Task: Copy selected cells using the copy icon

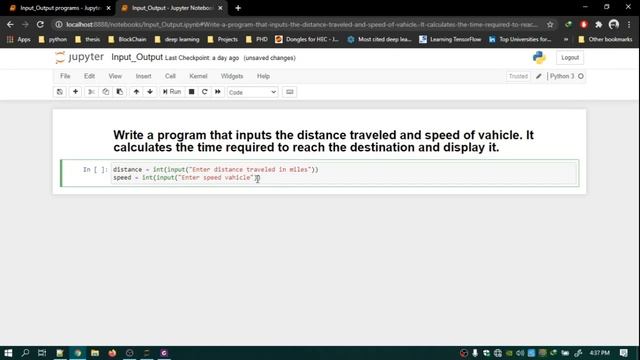Action: 106,92
